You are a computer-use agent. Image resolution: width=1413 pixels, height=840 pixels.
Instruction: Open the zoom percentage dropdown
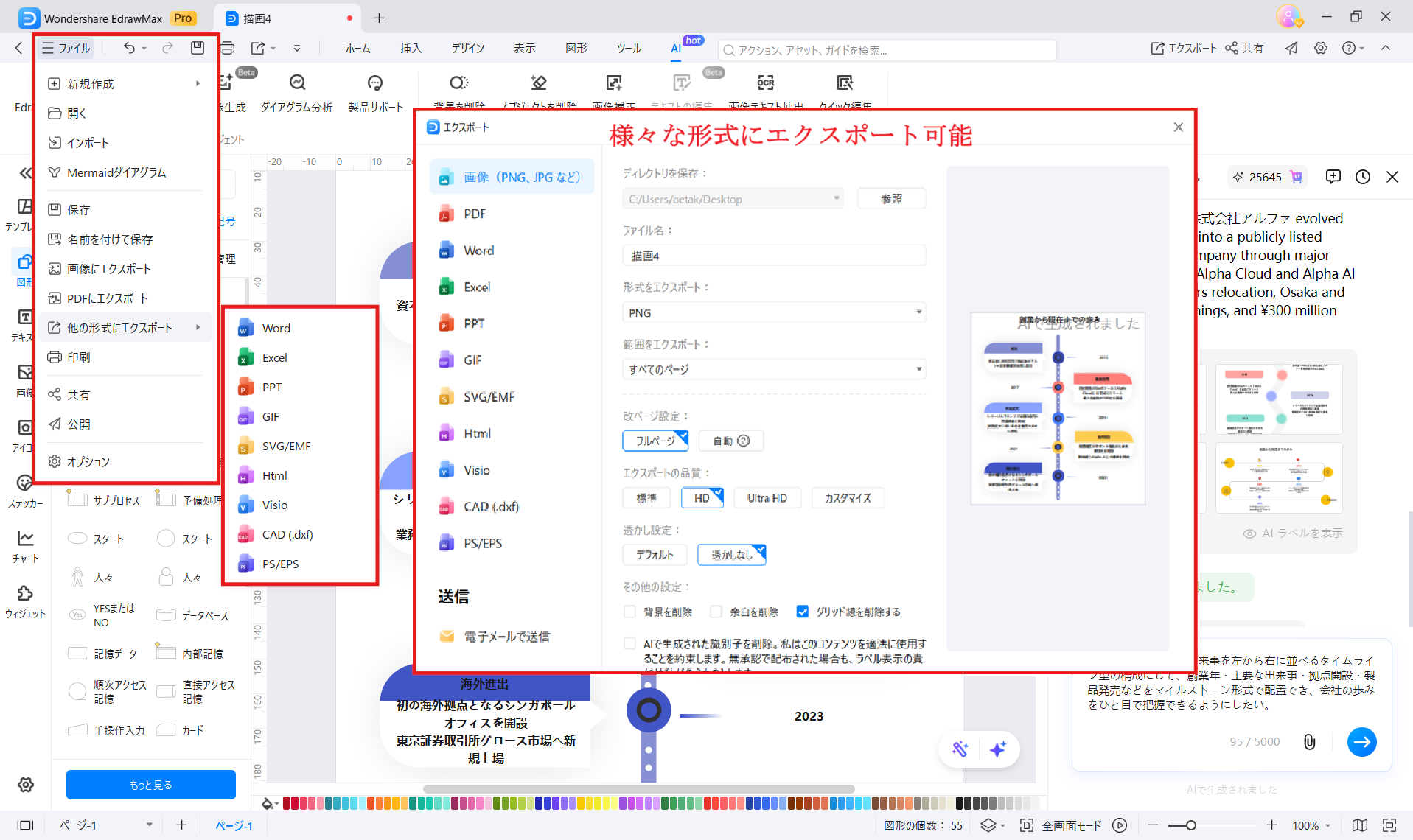1312,825
